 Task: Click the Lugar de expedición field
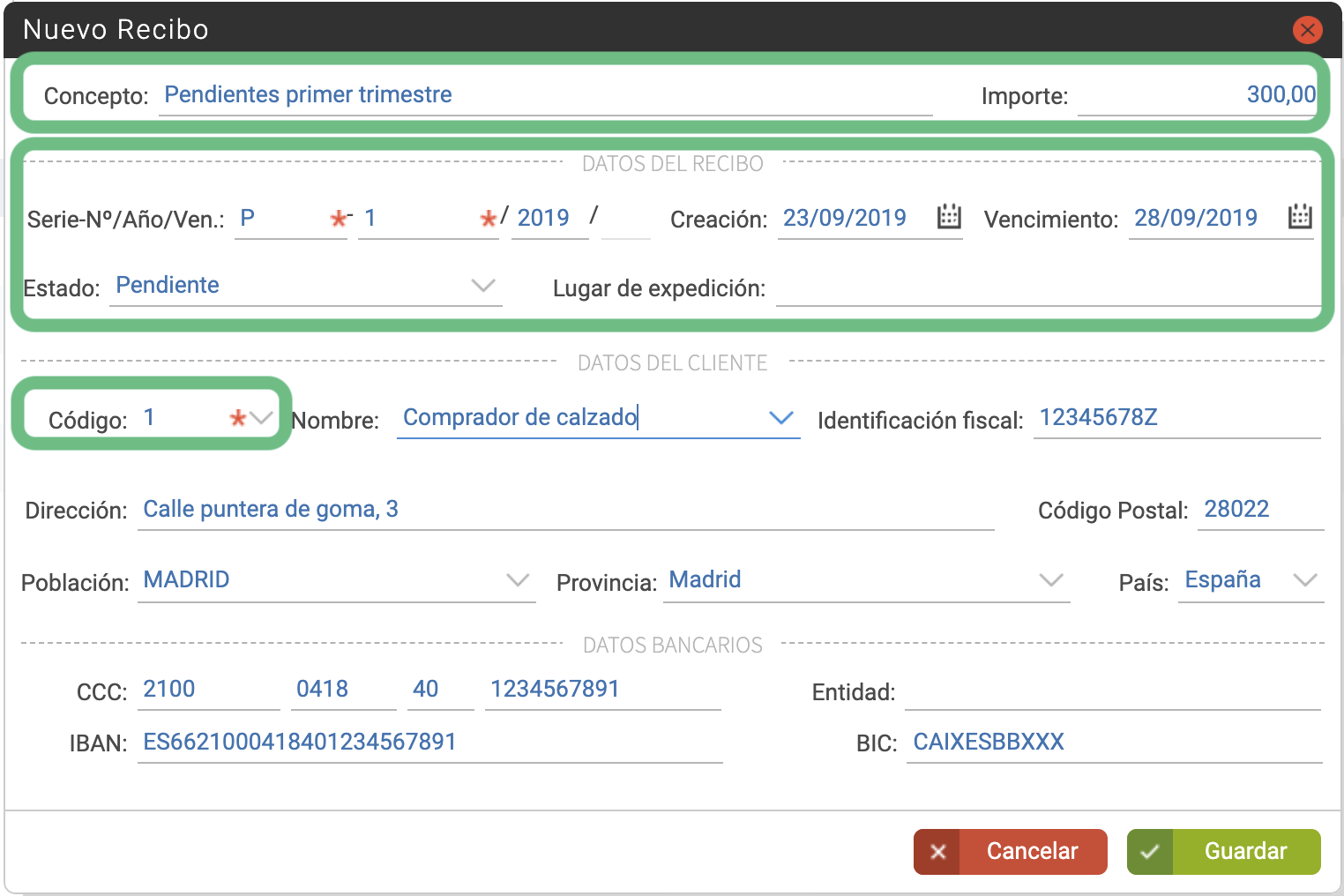1049,287
